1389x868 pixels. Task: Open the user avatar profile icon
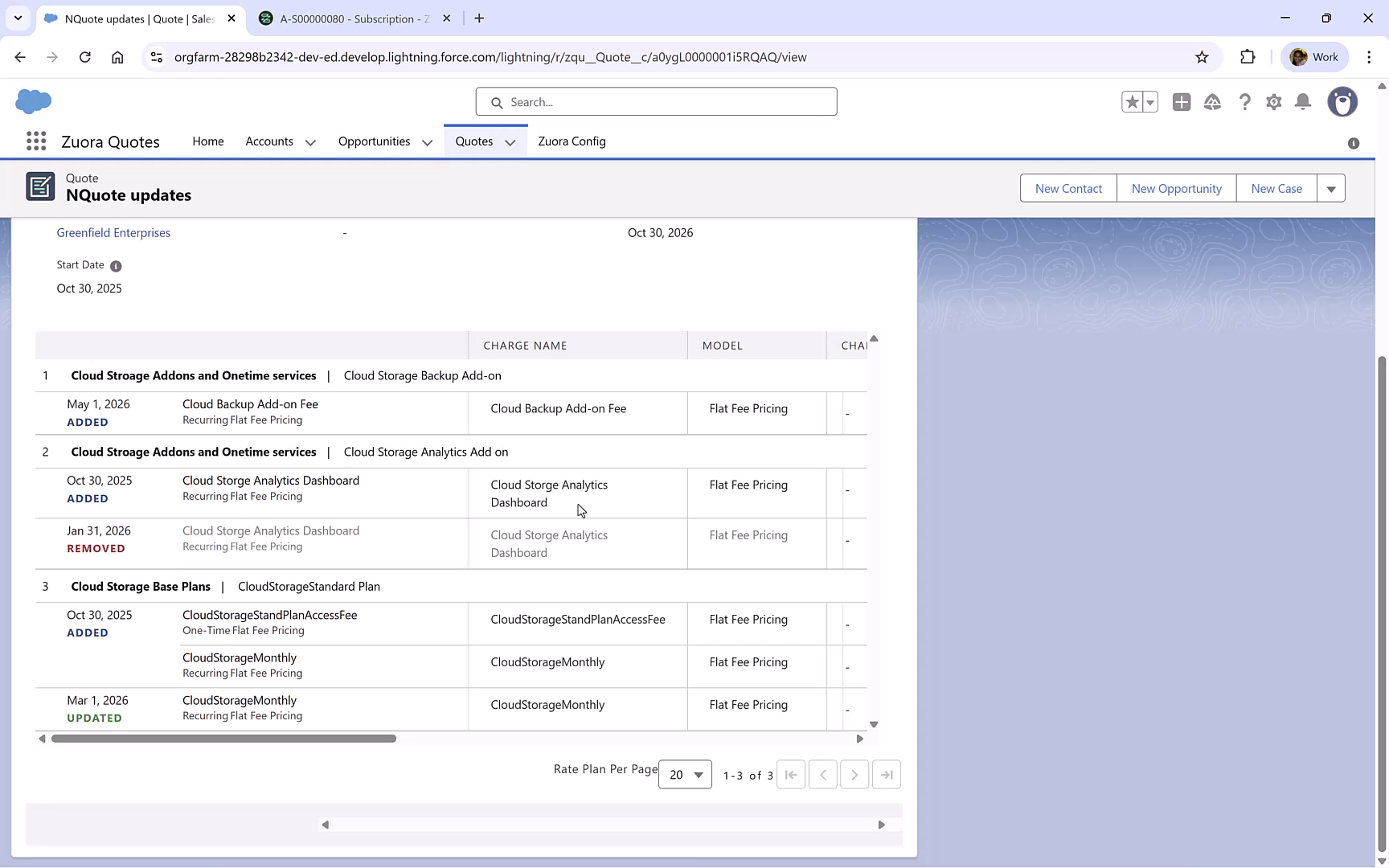click(x=1343, y=102)
